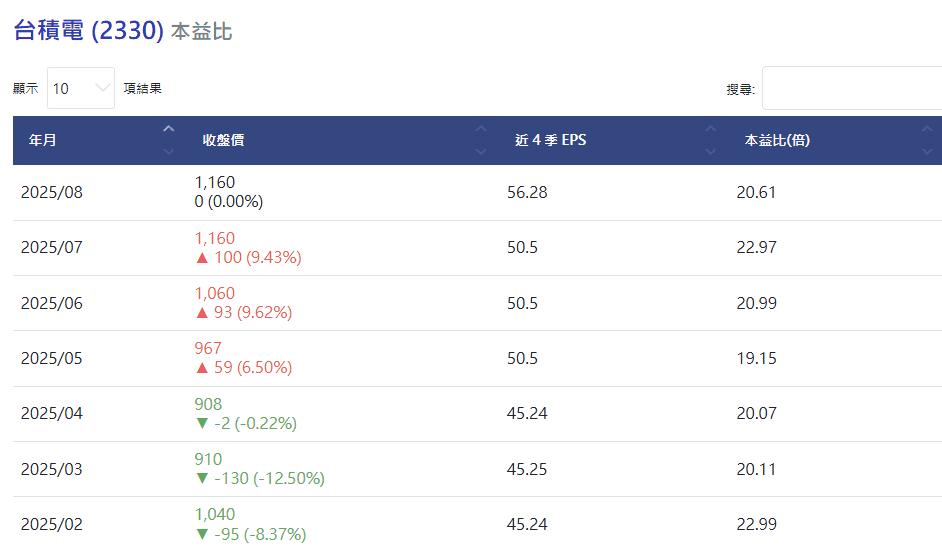Image resolution: width=942 pixels, height=552 pixels.
Task: Sort table by 近 4 季 EPS header label
Action: click(550, 140)
